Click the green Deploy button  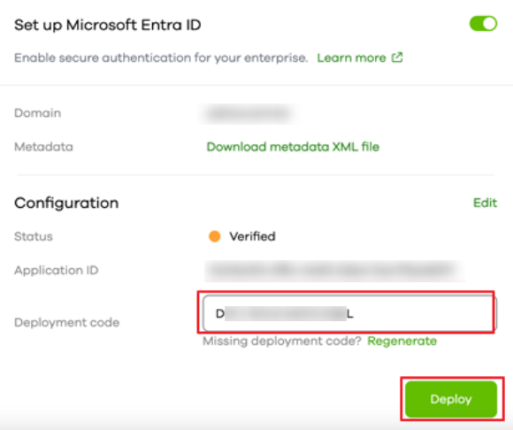tap(451, 399)
